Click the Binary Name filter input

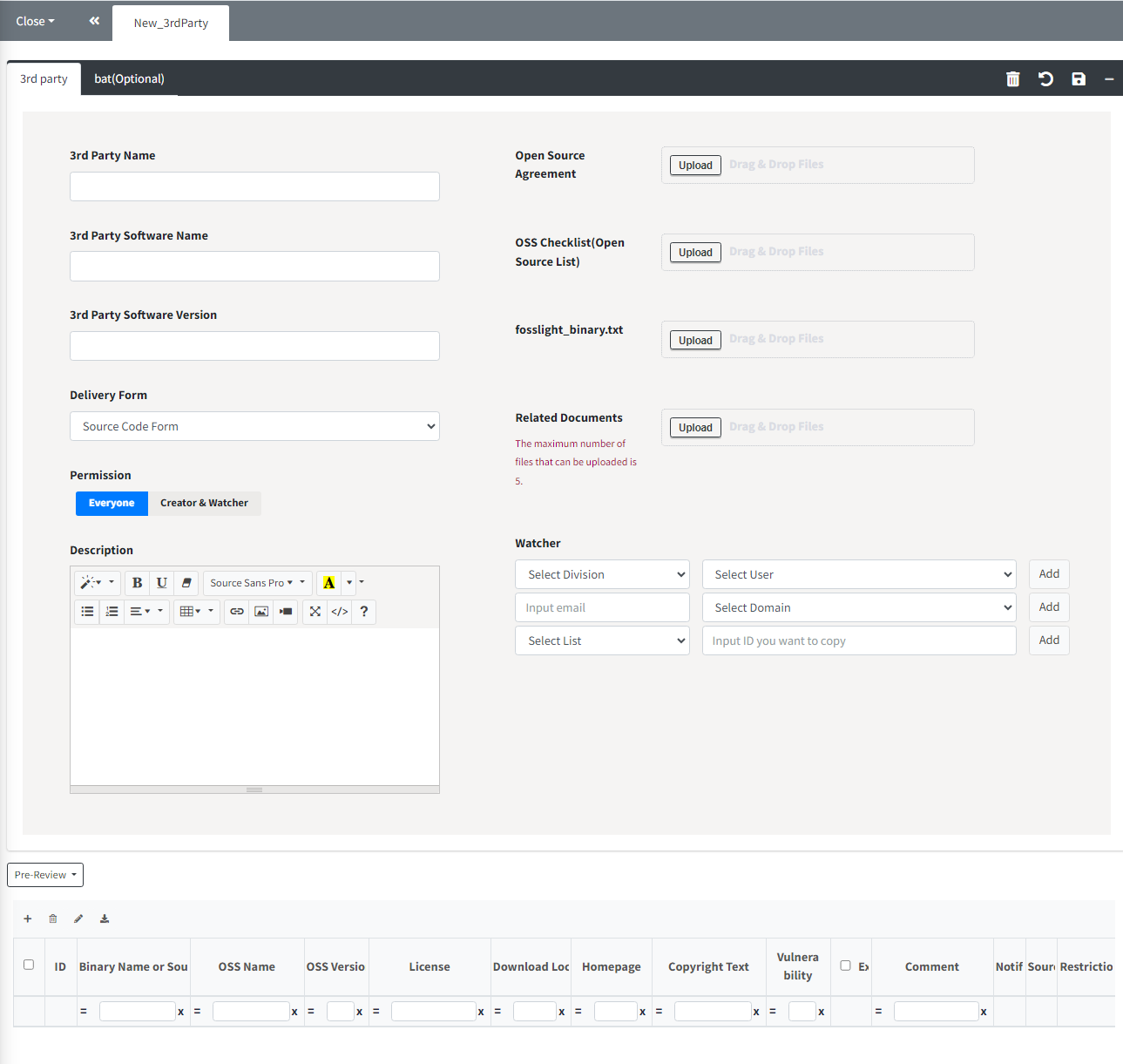click(138, 1011)
